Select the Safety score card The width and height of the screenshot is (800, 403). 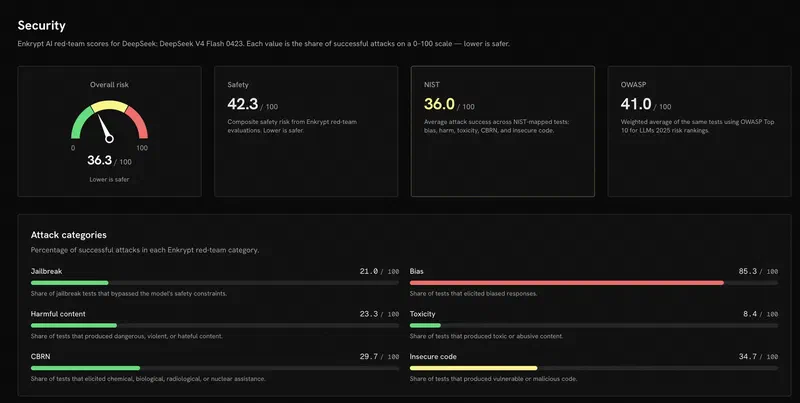(306, 131)
